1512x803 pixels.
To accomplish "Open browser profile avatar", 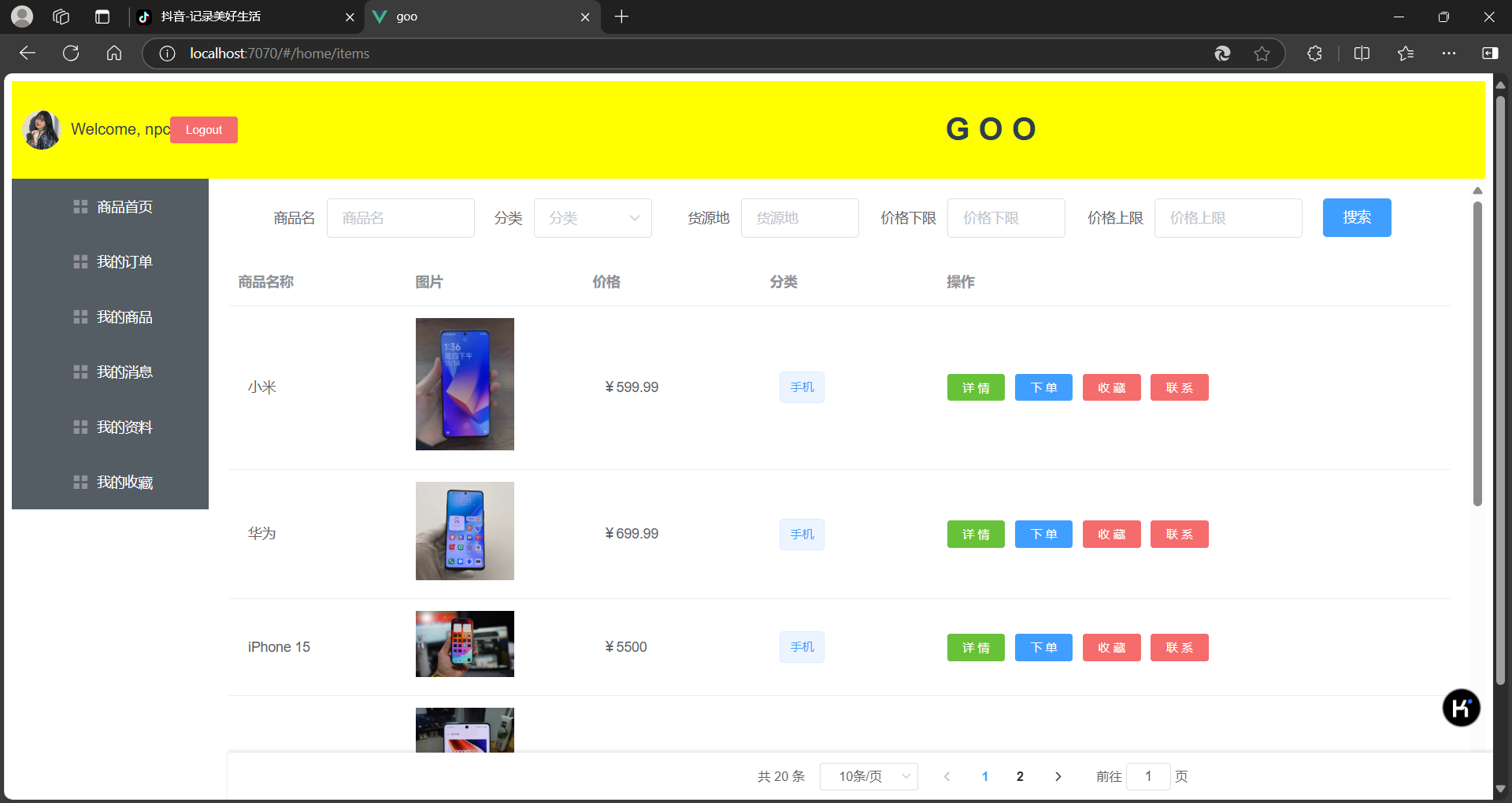I will click(x=22, y=17).
